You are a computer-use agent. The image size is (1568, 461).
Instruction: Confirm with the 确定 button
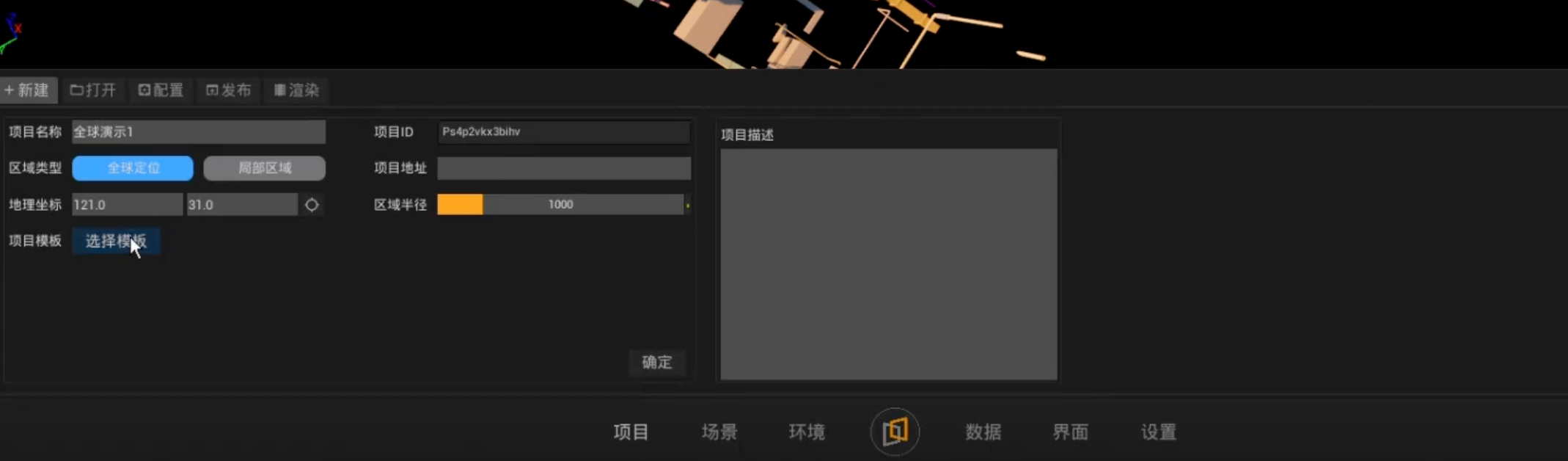click(657, 362)
